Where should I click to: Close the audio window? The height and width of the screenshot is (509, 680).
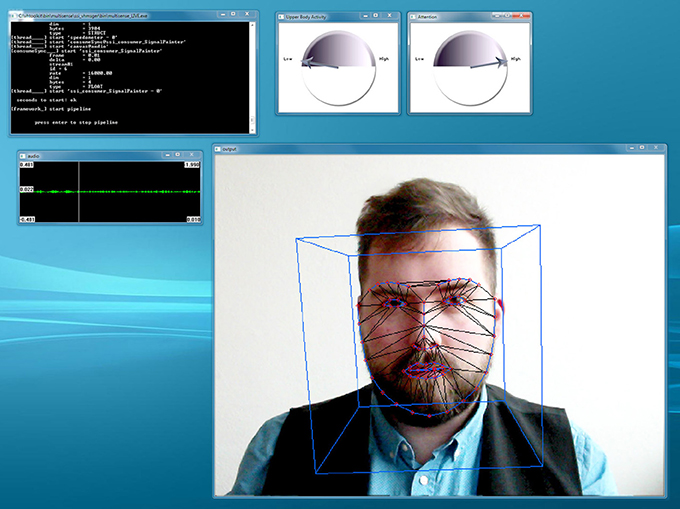tap(192, 155)
